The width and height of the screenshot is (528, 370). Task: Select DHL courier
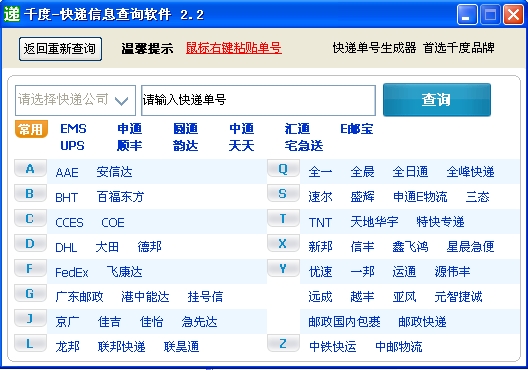coord(66,247)
